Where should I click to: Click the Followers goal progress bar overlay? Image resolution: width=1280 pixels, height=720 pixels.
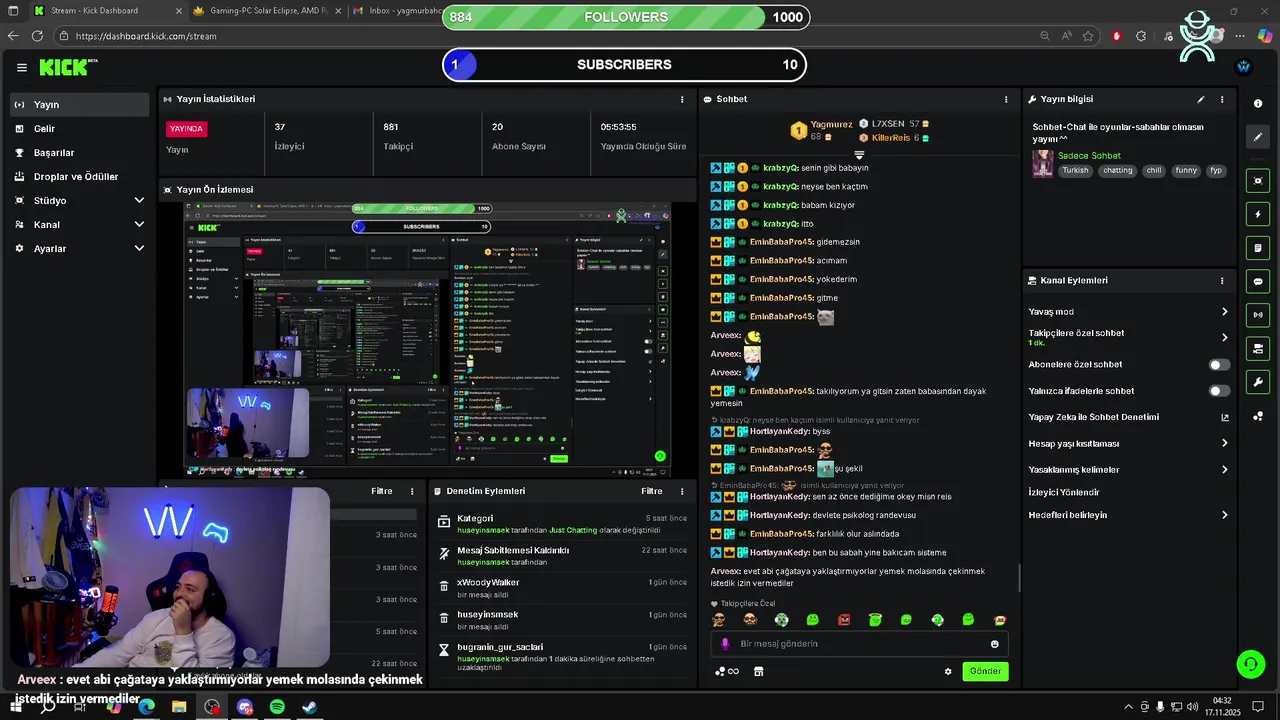click(x=625, y=17)
